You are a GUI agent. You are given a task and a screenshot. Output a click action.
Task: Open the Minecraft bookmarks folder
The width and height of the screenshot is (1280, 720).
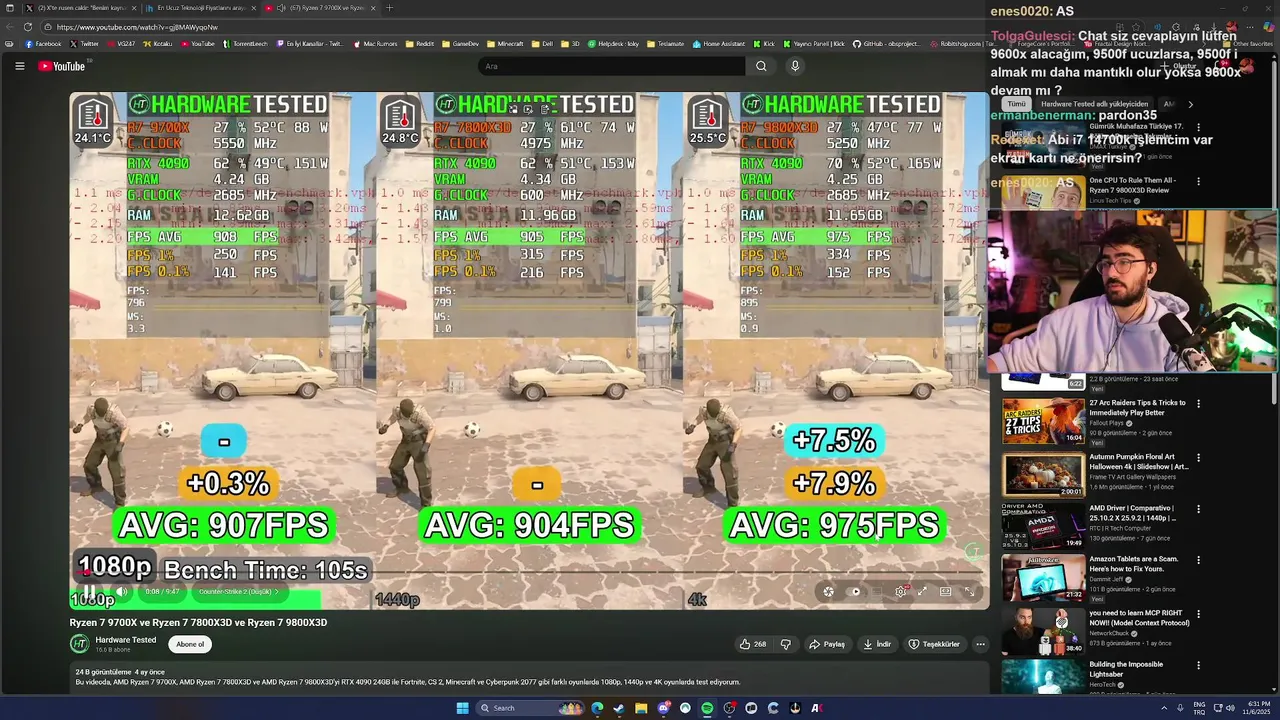505,44
